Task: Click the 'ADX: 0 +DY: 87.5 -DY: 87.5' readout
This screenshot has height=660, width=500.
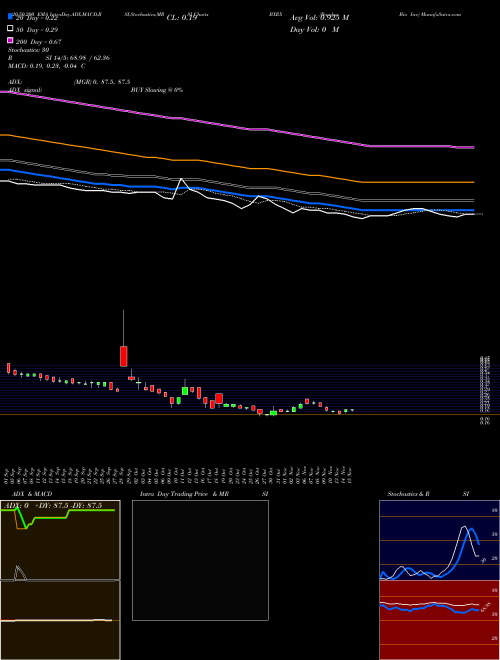Action: point(53,505)
